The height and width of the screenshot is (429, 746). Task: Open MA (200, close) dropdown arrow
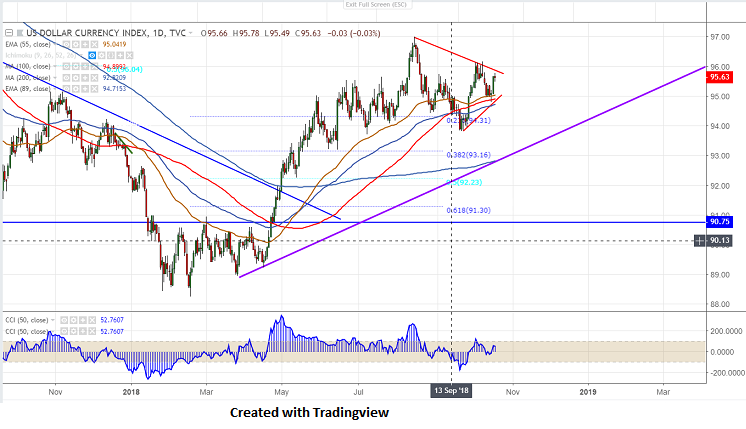click(55, 78)
